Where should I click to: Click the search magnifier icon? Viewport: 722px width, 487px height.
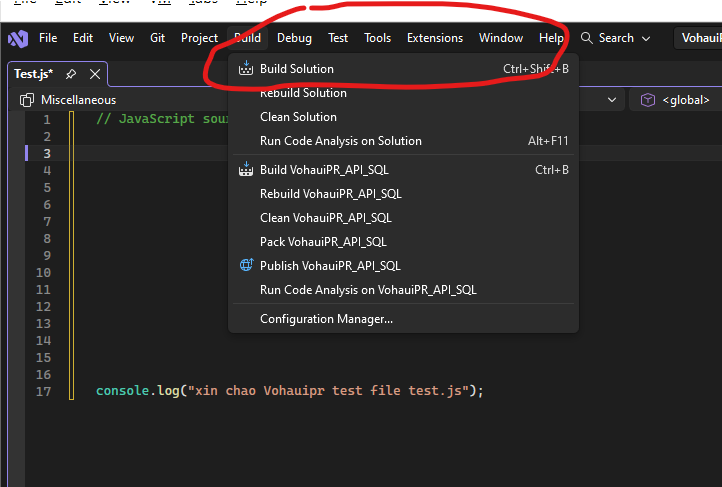pos(587,38)
